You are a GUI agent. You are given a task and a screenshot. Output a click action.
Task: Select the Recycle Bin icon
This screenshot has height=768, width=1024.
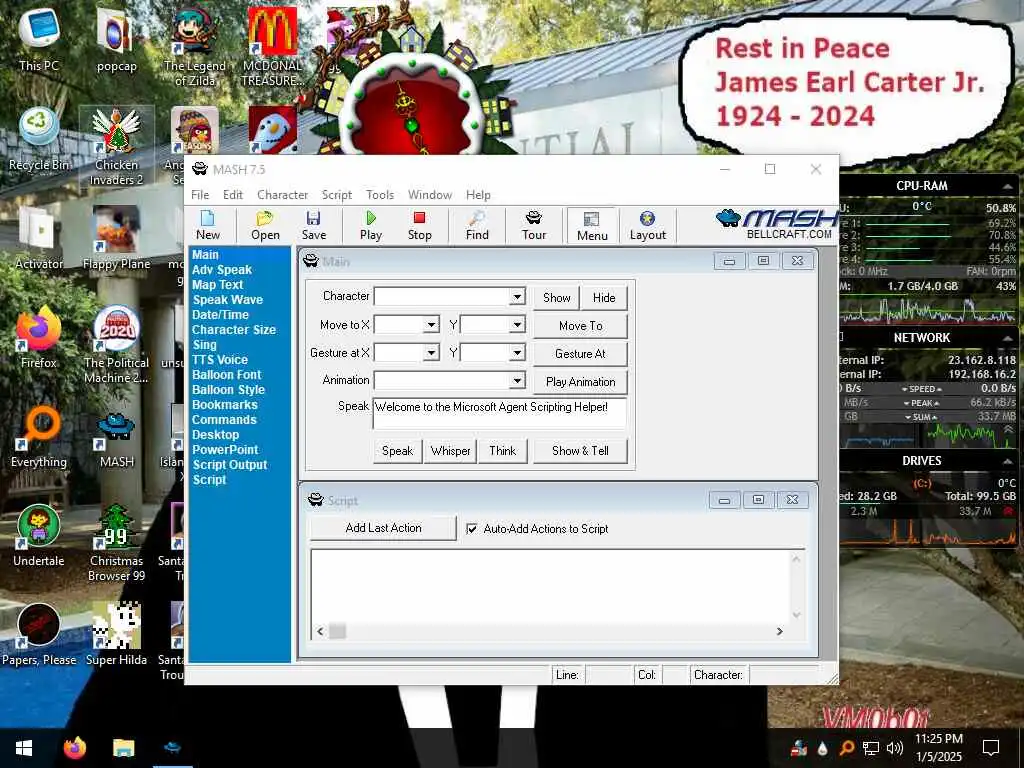tap(39, 139)
